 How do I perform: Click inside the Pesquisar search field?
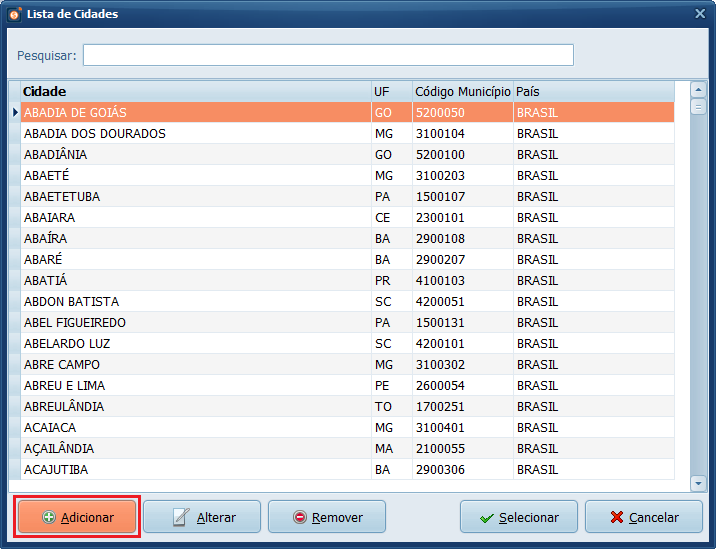[x=328, y=55]
